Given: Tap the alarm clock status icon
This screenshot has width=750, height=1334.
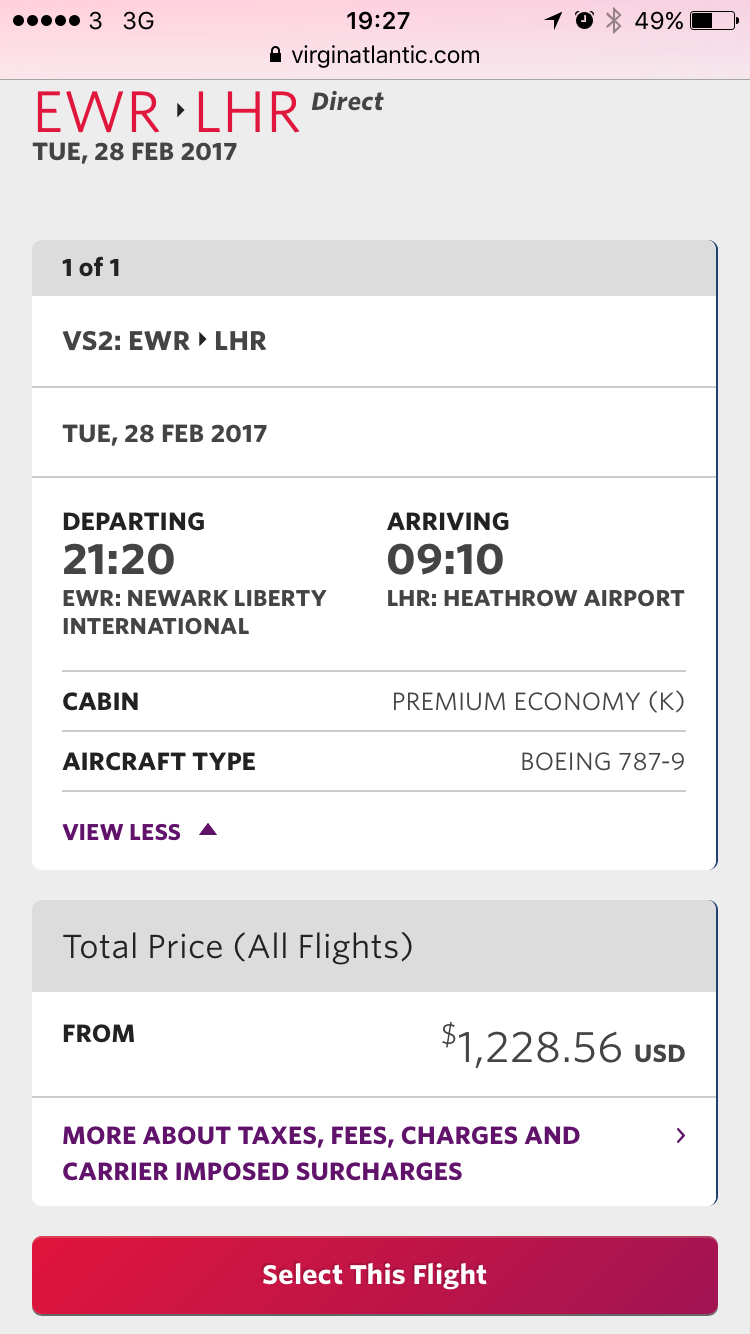Looking at the screenshot, I should (x=584, y=20).
